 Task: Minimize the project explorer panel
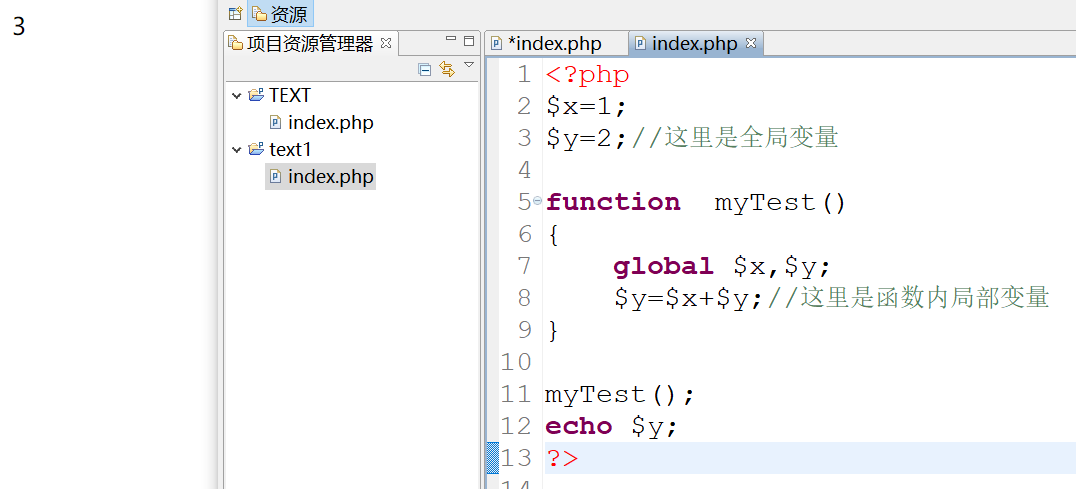(451, 40)
